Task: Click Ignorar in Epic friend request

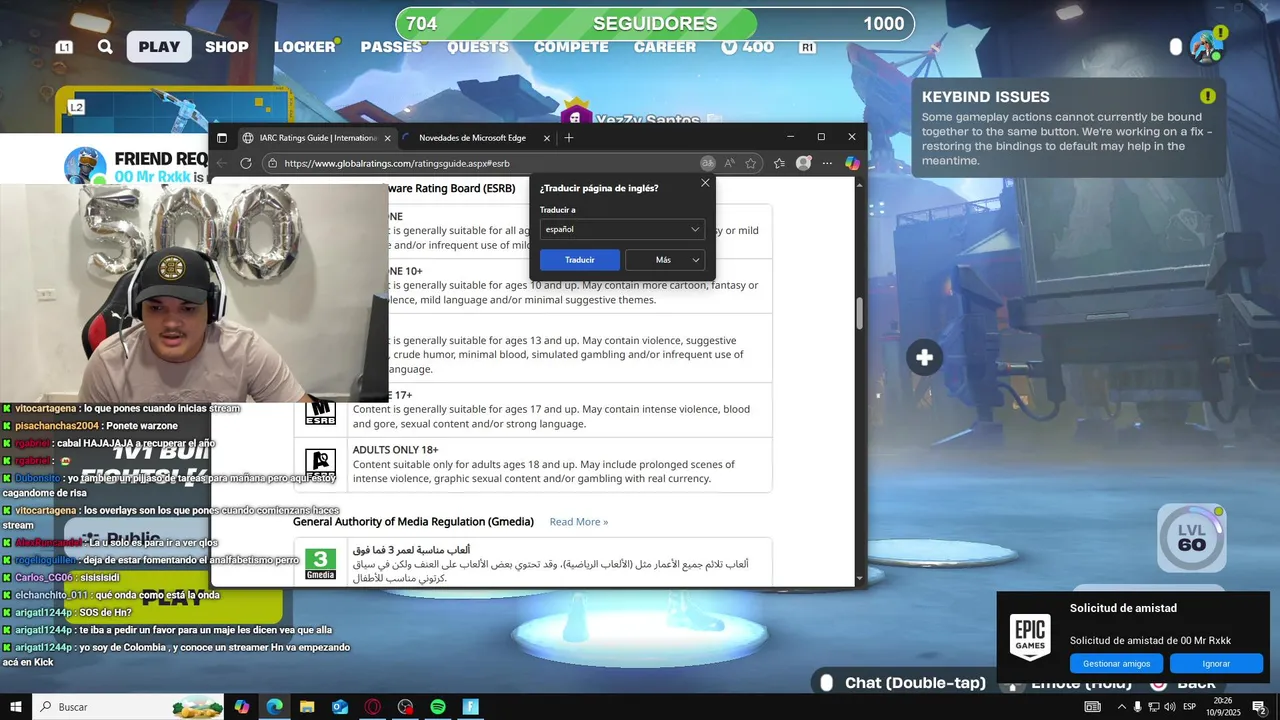Action: pos(1216,664)
